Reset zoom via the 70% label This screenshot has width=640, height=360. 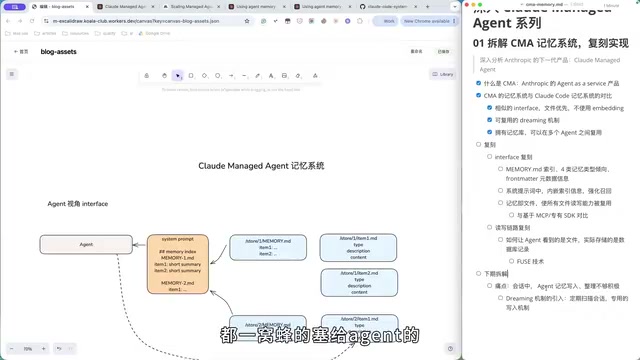(27, 349)
